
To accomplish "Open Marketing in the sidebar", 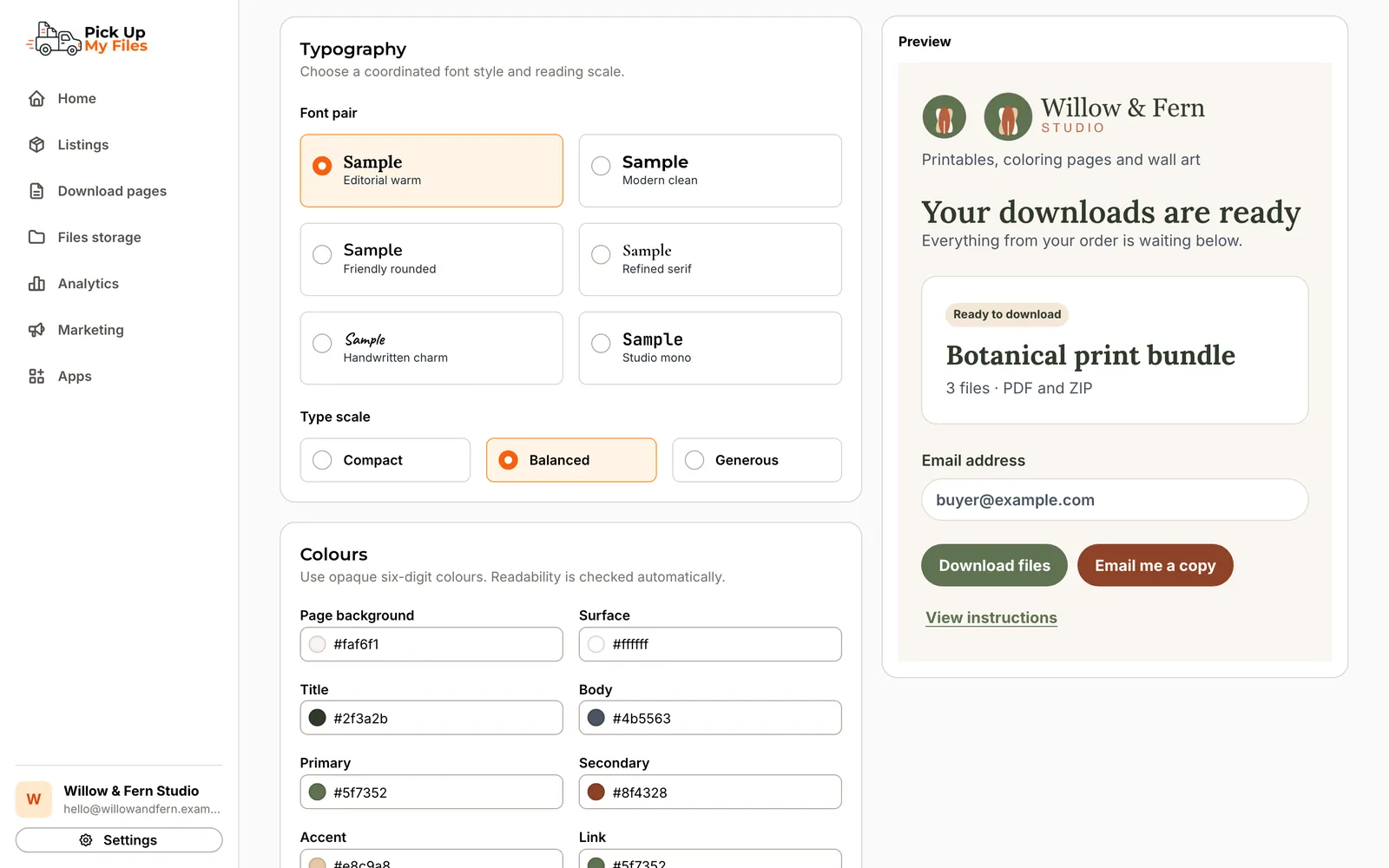I will click(91, 330).
